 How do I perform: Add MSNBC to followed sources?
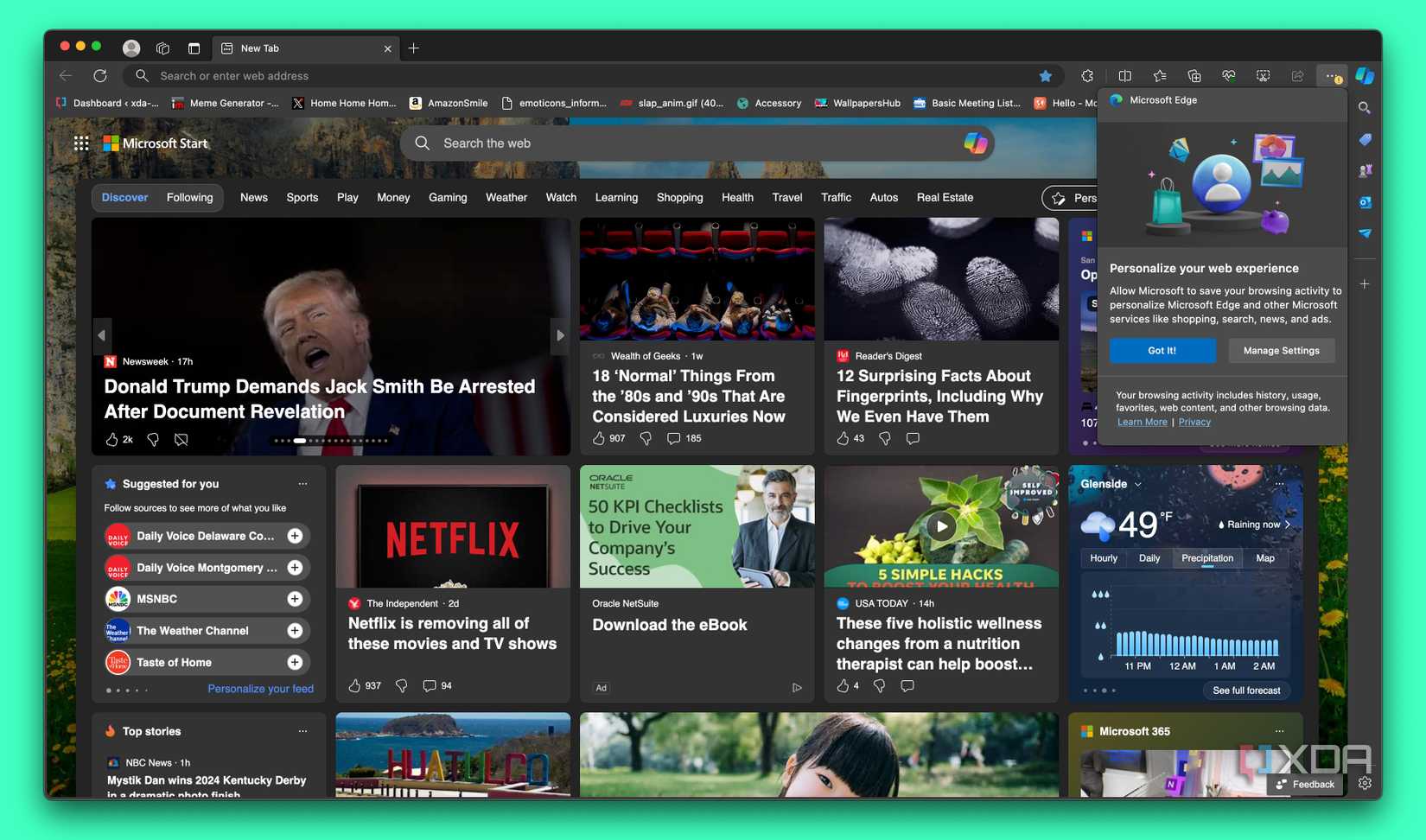pos(295,599)
